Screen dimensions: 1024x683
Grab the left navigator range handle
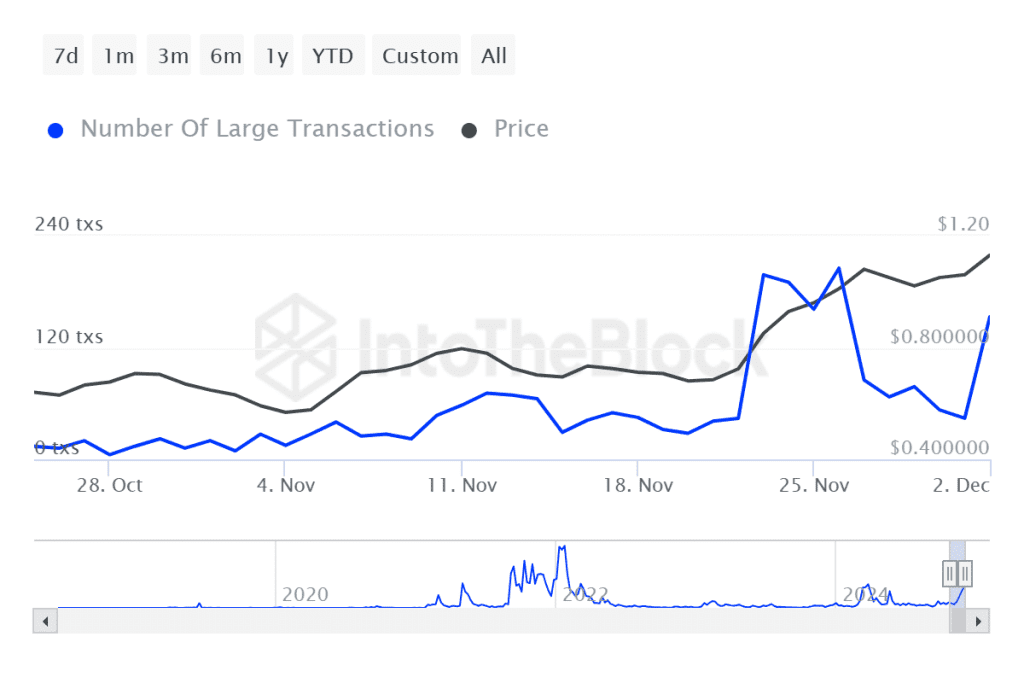click(950, 574)
